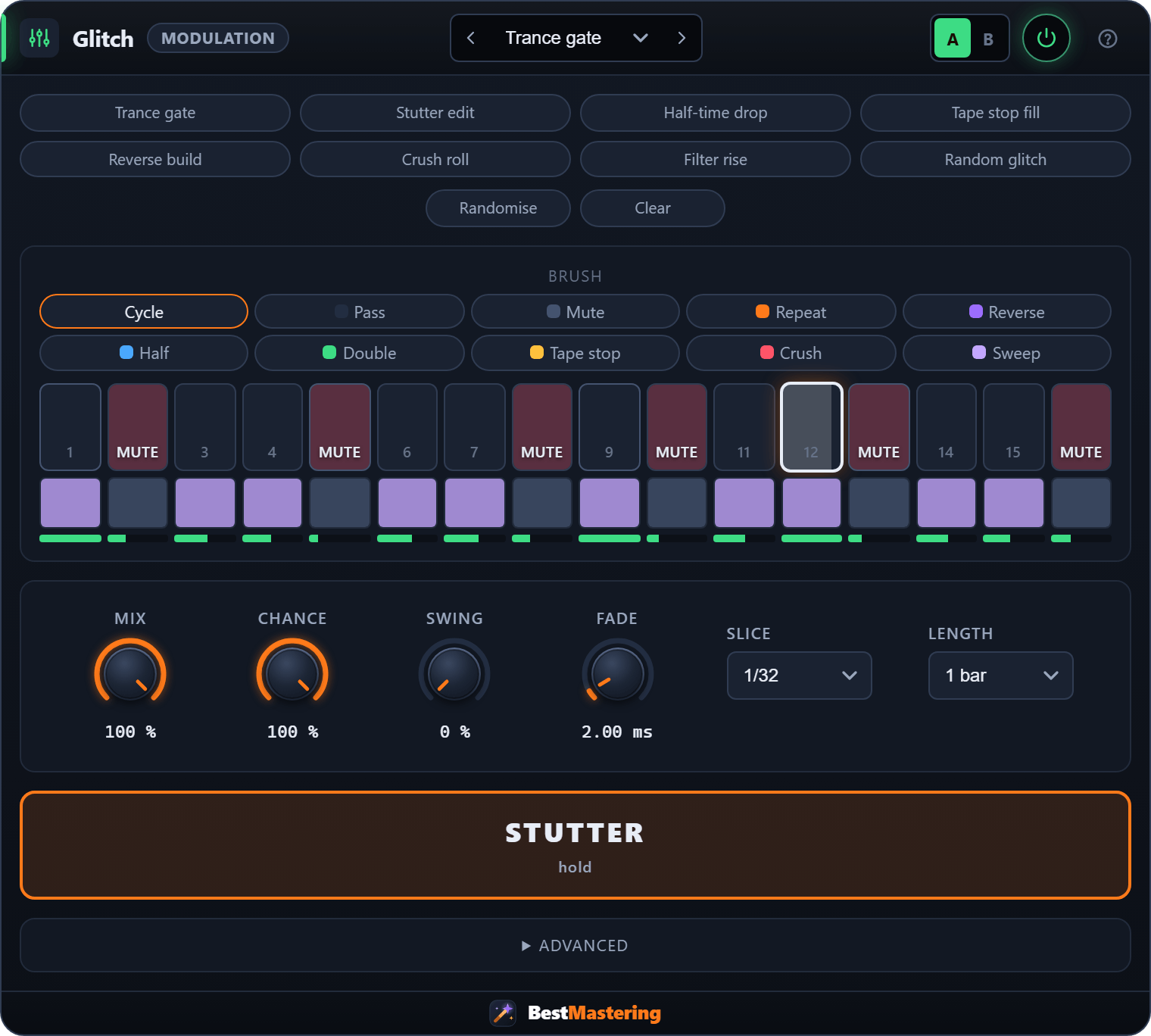Image resolution: width=1151 pixels, height=1036 pixels.
Task: Click the highlighted step 12 cell
Action: [x=812, y=427]
